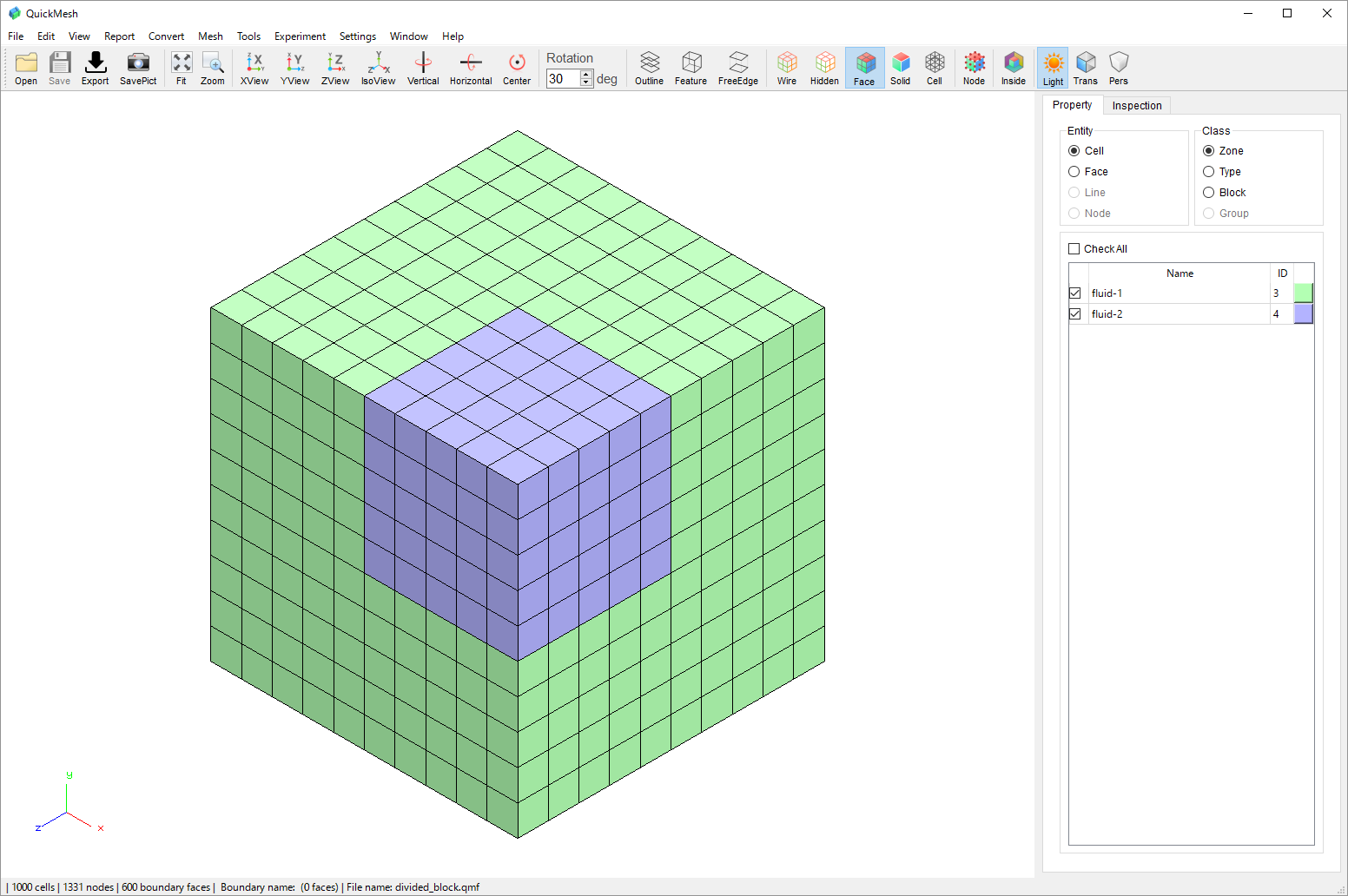
Task: Open the Experiment menu
Action: click(301, 36)
